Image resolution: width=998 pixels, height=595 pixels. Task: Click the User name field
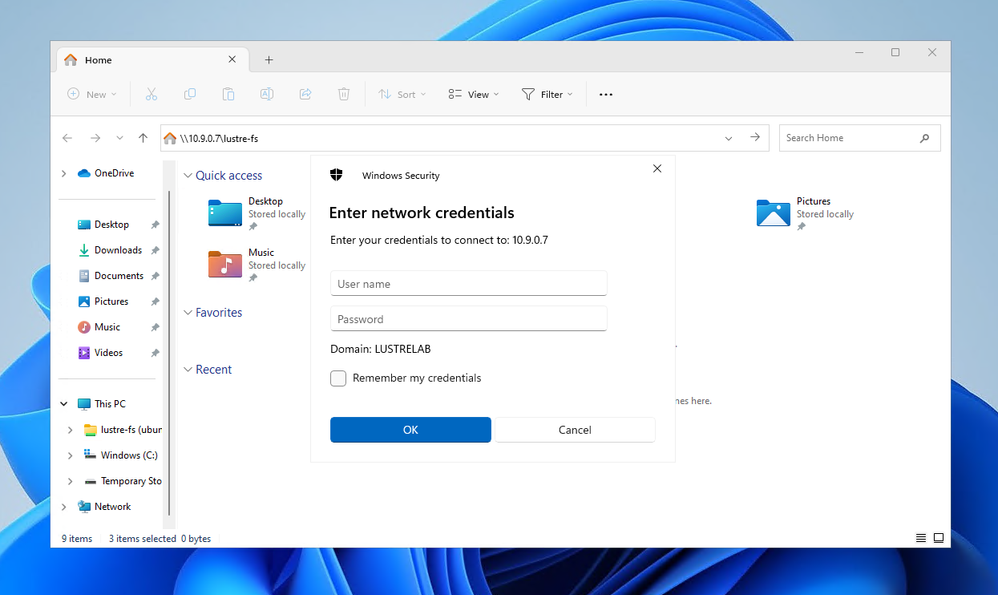click(x=468, y=284)
